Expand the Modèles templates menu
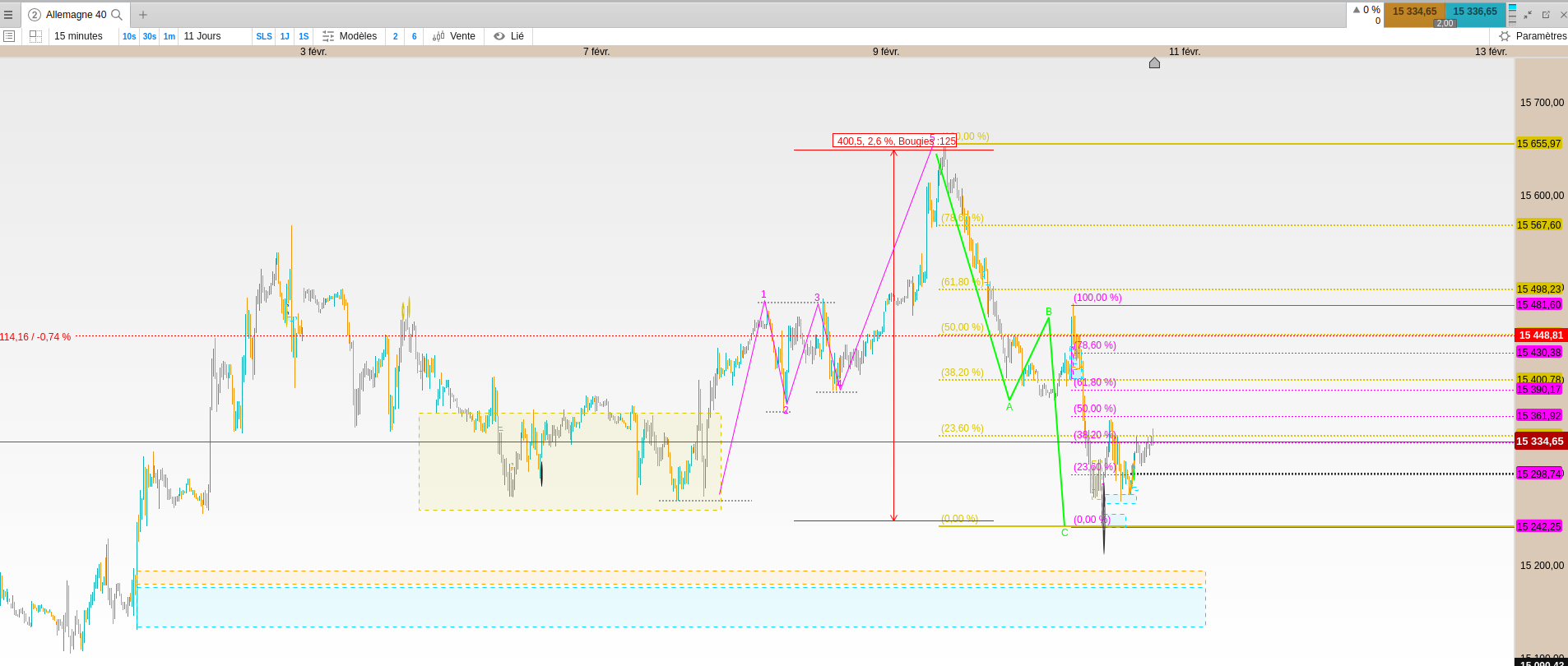This screenshot has height=666, width=1568. [x=350, y=36]
